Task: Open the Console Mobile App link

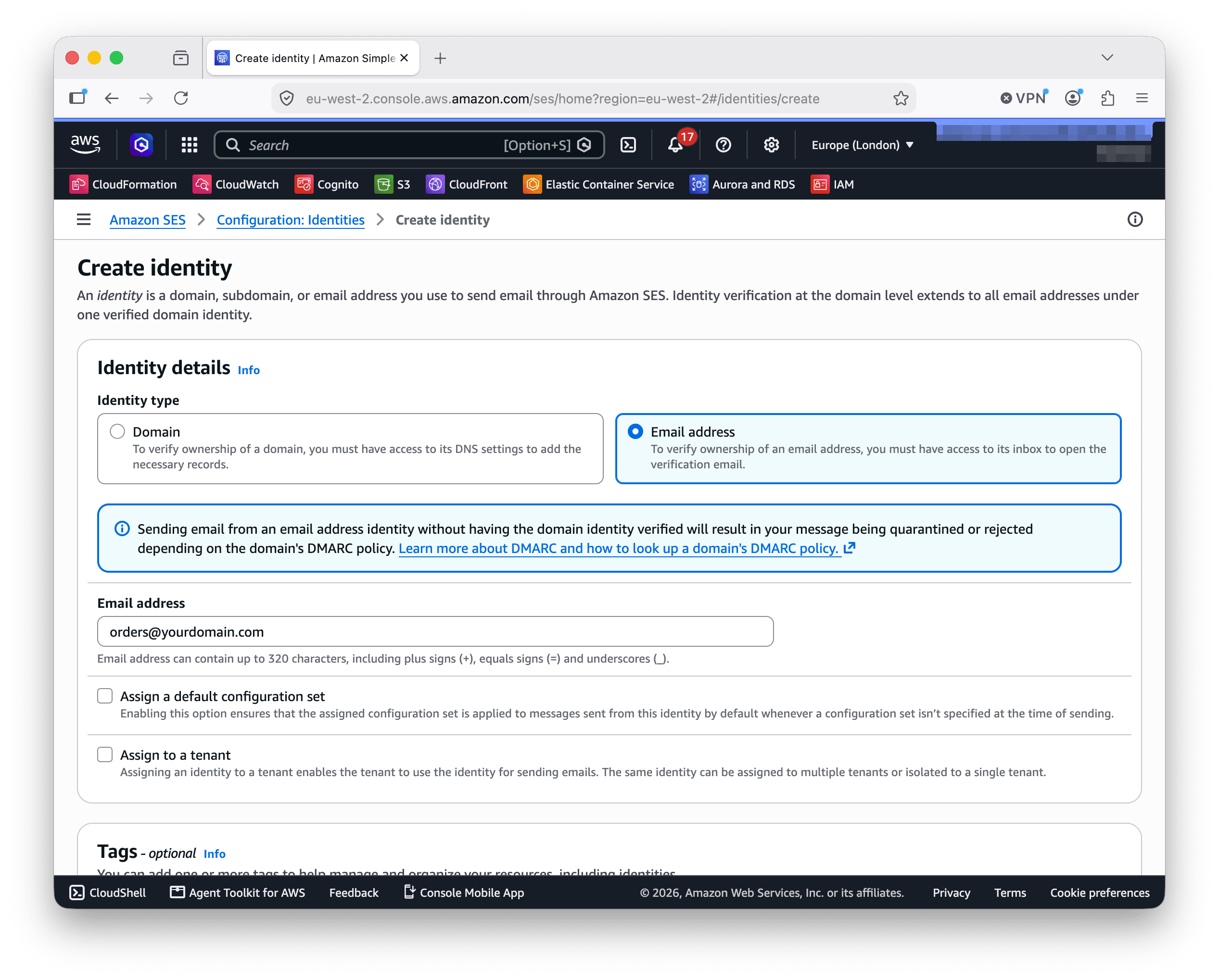Action: tap(464, 892)
